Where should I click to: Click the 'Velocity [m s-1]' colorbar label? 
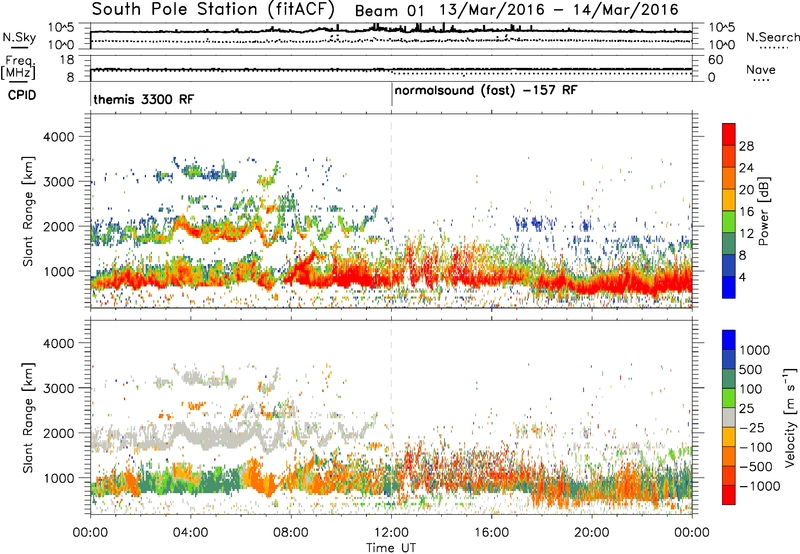click(790, 417)
